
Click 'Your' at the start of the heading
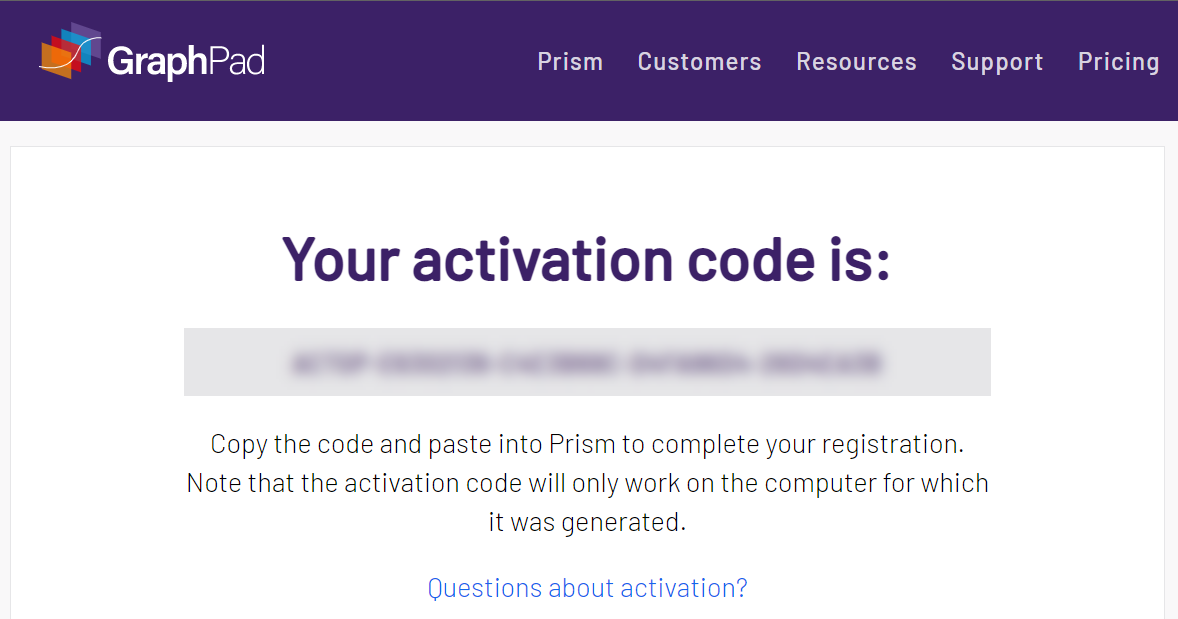point(340,260)
